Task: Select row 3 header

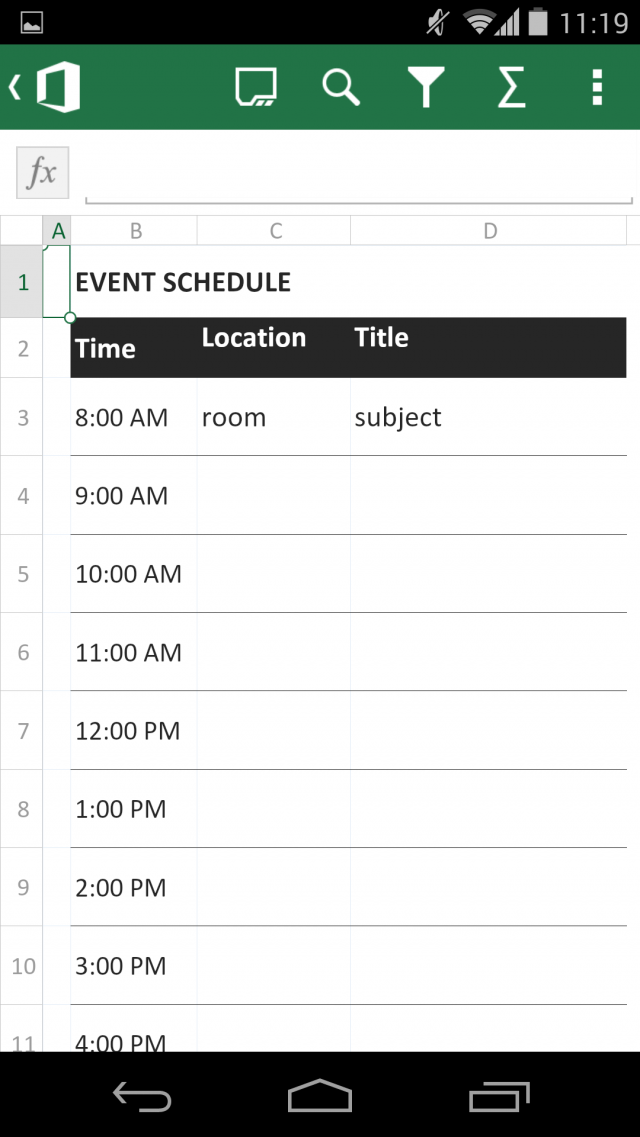Action: point(22,417)
